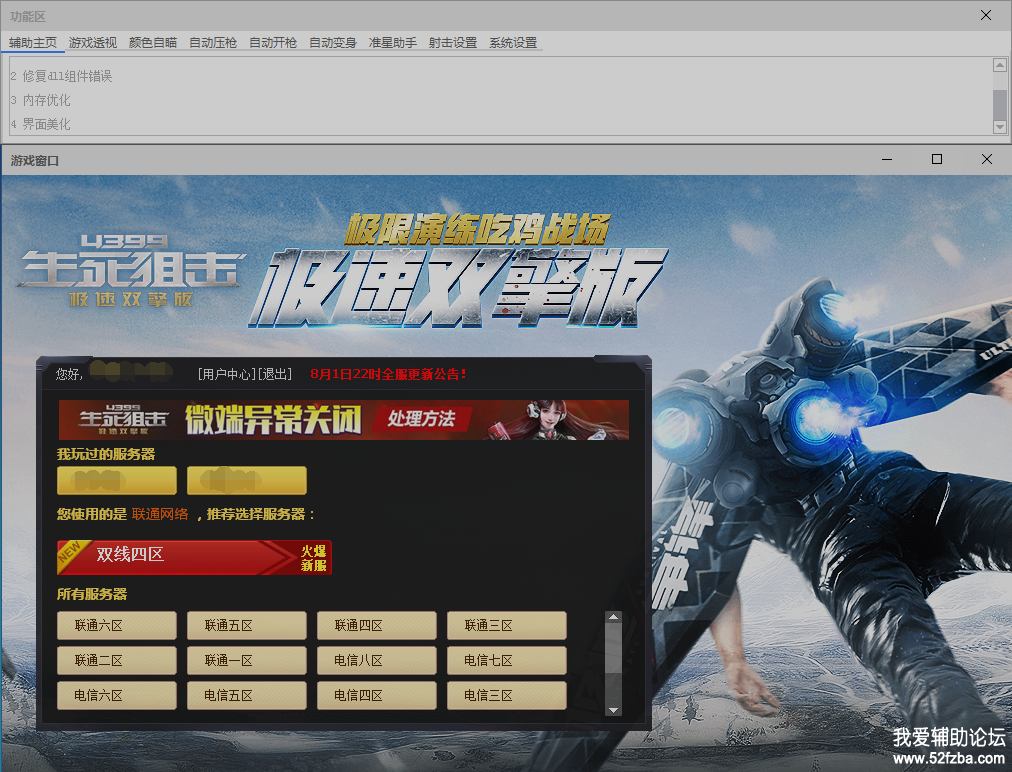Switch to the 辅助主页 tab

pyautogui.click(x=33, y=43)
